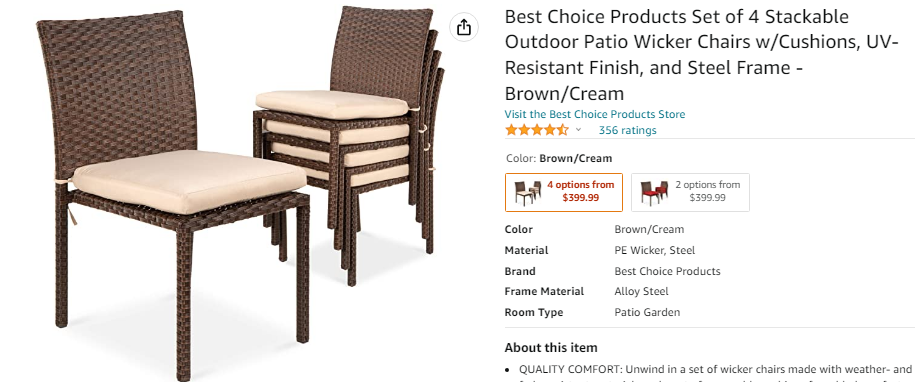
Task: Click the orange star rating icons
Action: click(537, 130)
